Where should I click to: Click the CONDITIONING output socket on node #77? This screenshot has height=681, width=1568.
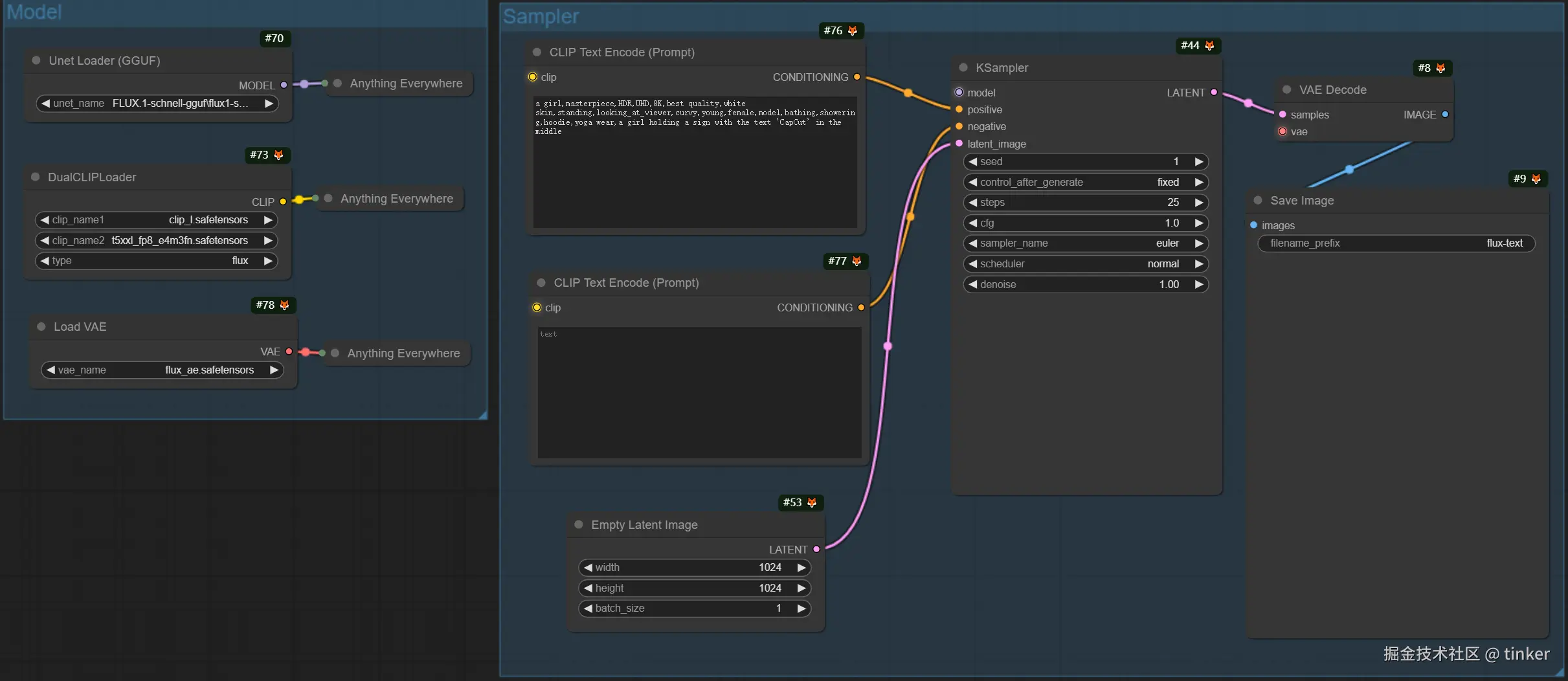pos(861,307)
